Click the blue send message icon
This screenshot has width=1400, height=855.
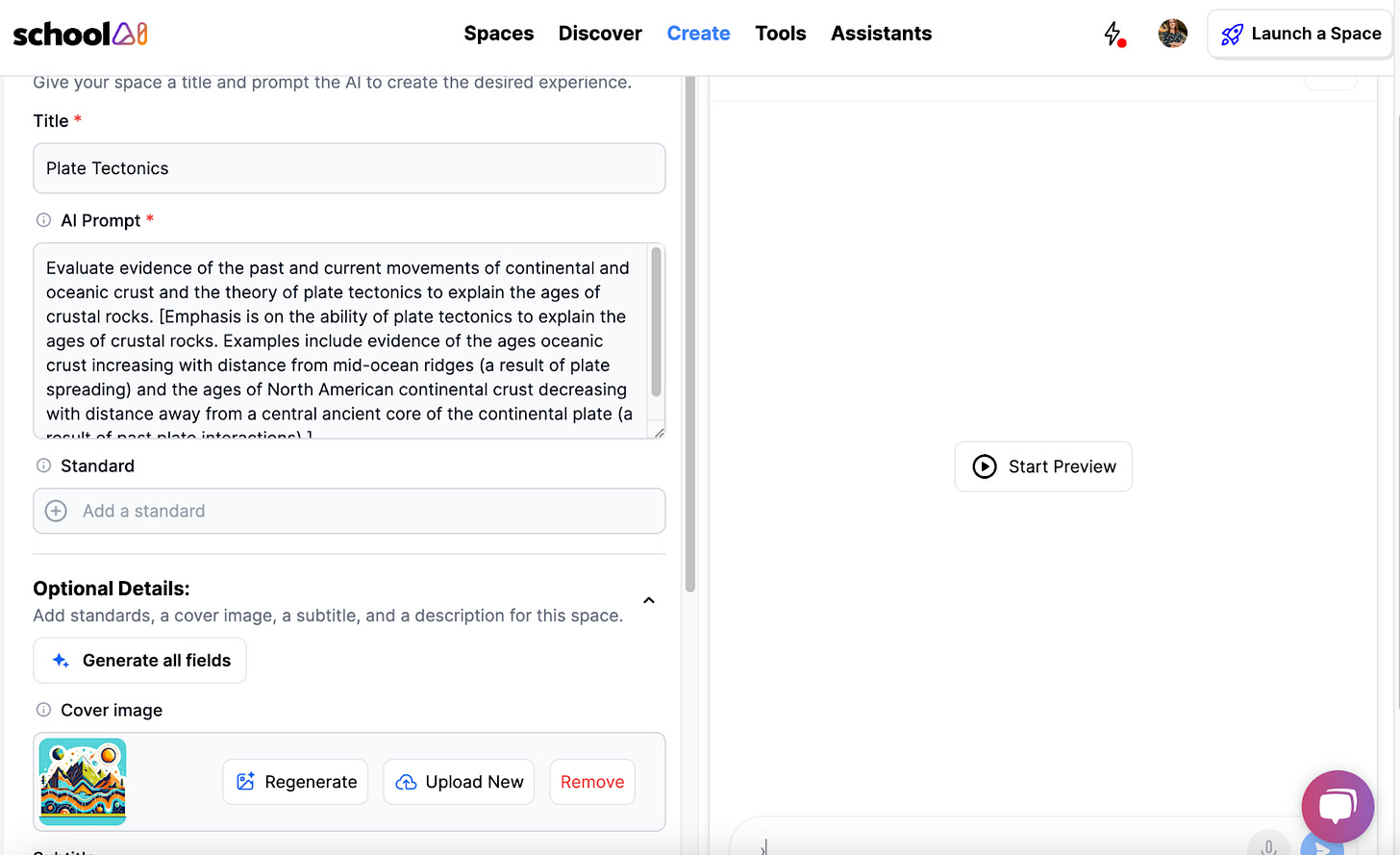coord(1322,846)
